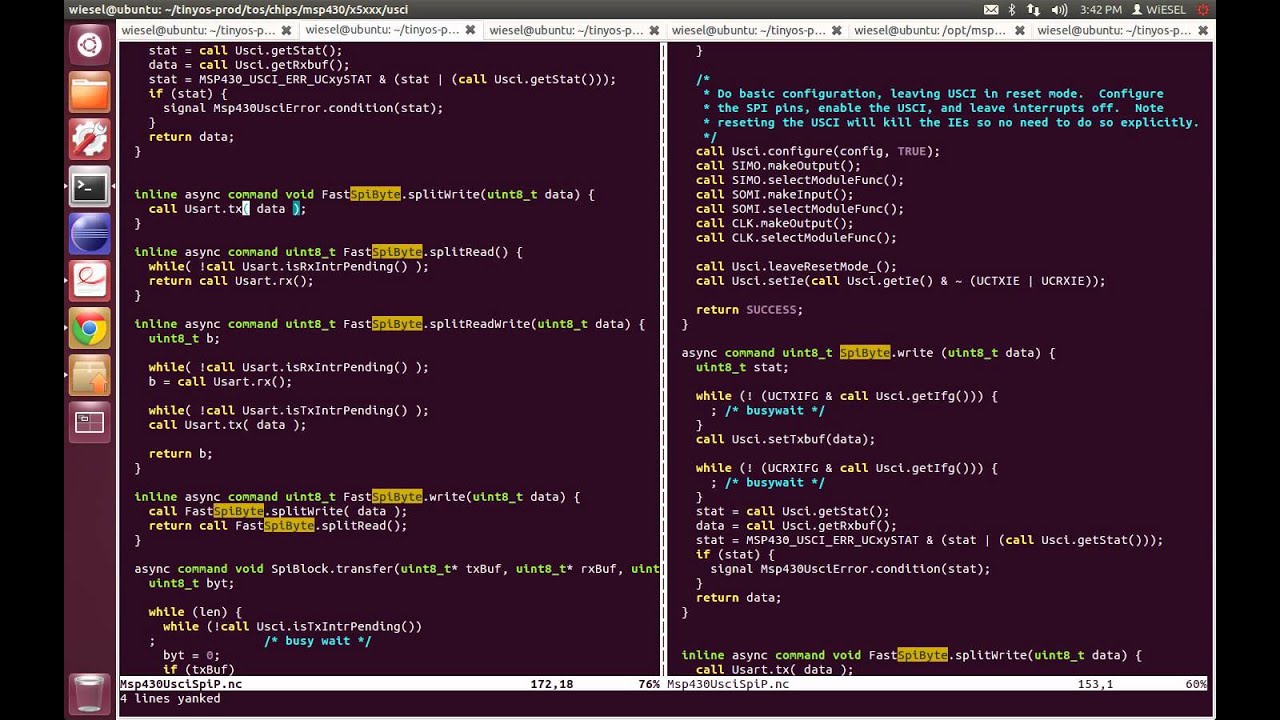Launch System Settings wrench icon in launcher

tap(89, 140)
